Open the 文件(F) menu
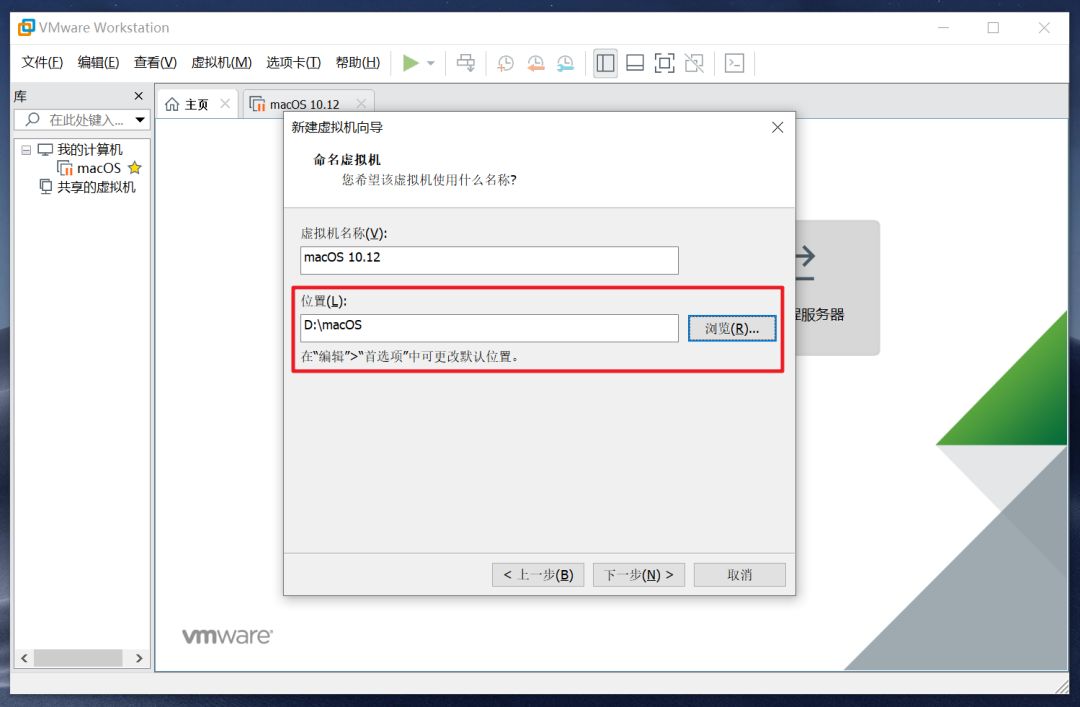The width and height of the screenshot is (1080, 707). 42,63
